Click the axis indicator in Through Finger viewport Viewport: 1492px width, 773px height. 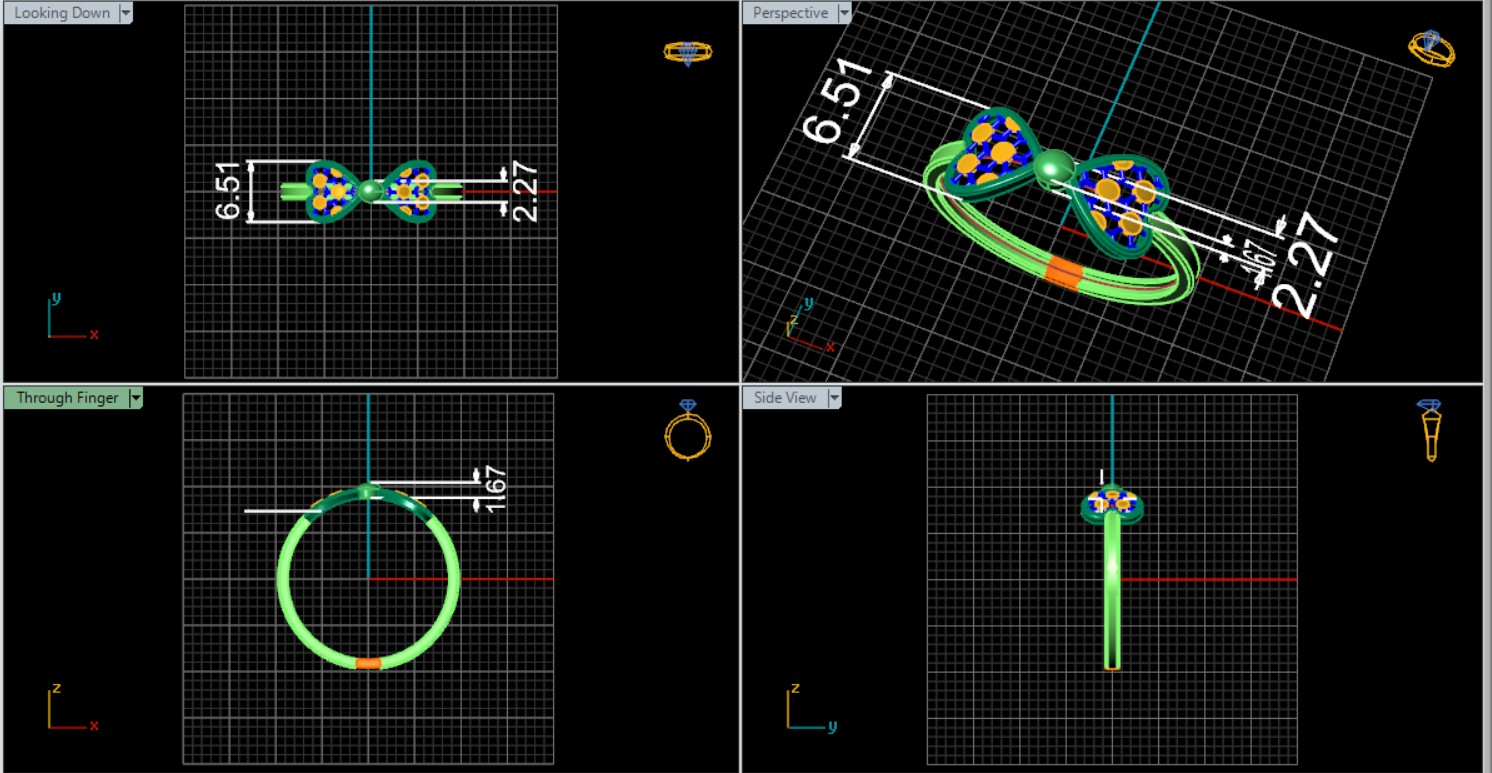tap(68, 708)
